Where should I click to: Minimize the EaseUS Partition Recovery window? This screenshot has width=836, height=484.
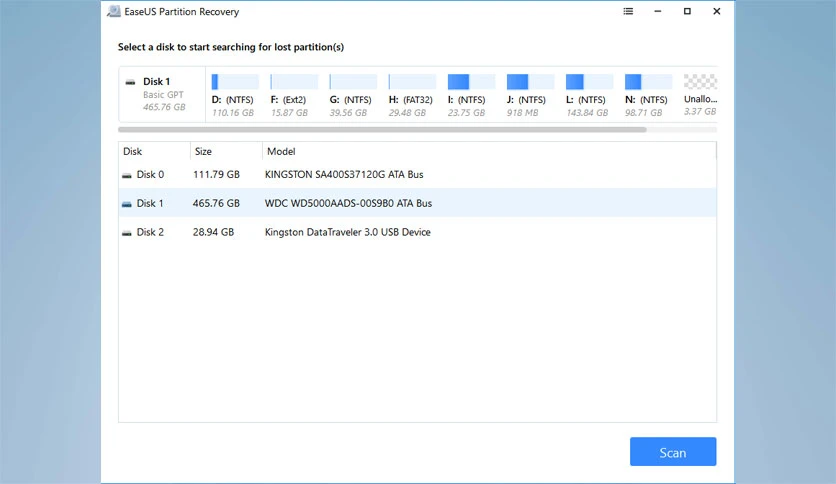coord(657,11)
